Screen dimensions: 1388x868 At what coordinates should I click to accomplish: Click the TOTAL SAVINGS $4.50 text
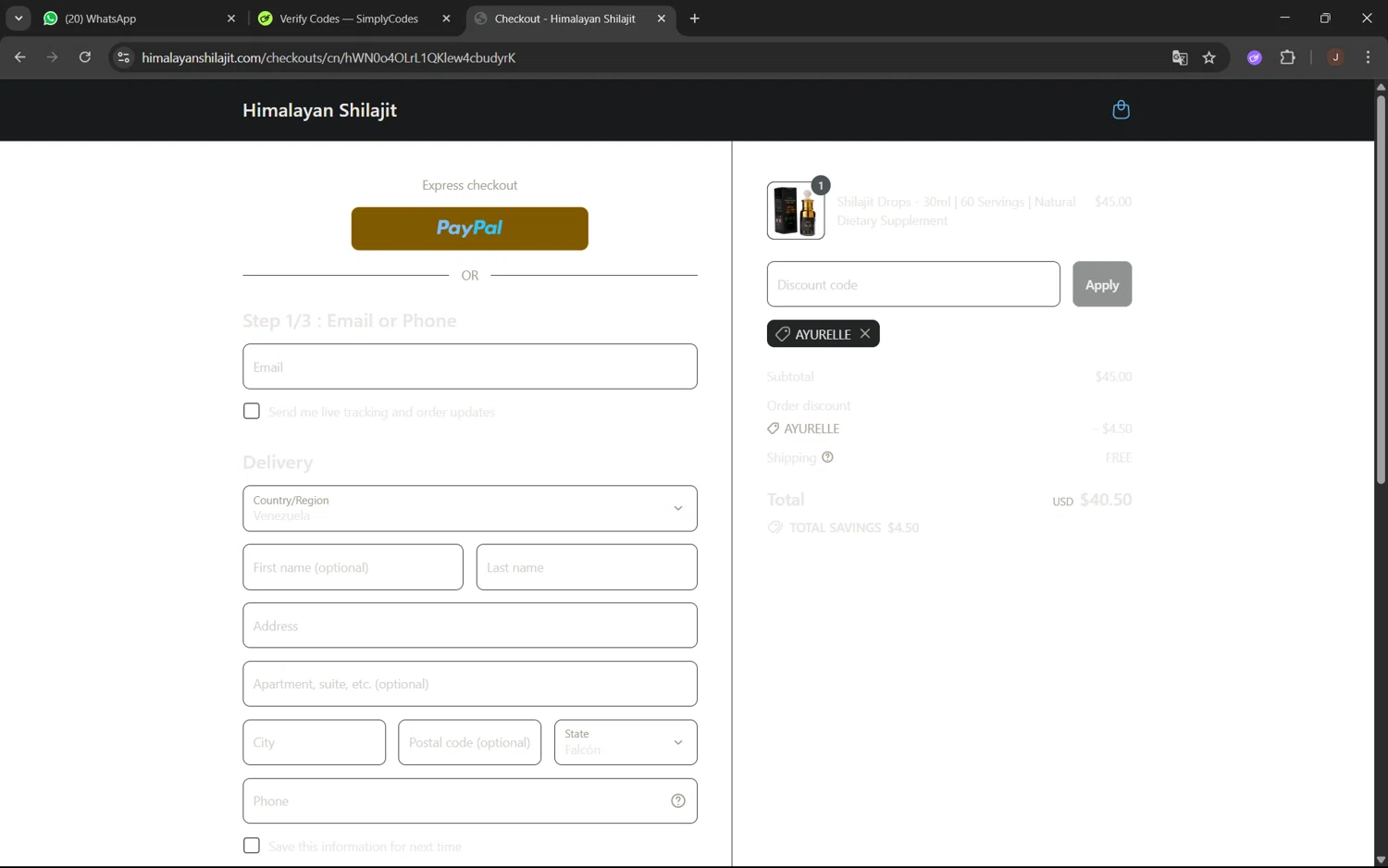pyautogui.click(x=853, y=527)
